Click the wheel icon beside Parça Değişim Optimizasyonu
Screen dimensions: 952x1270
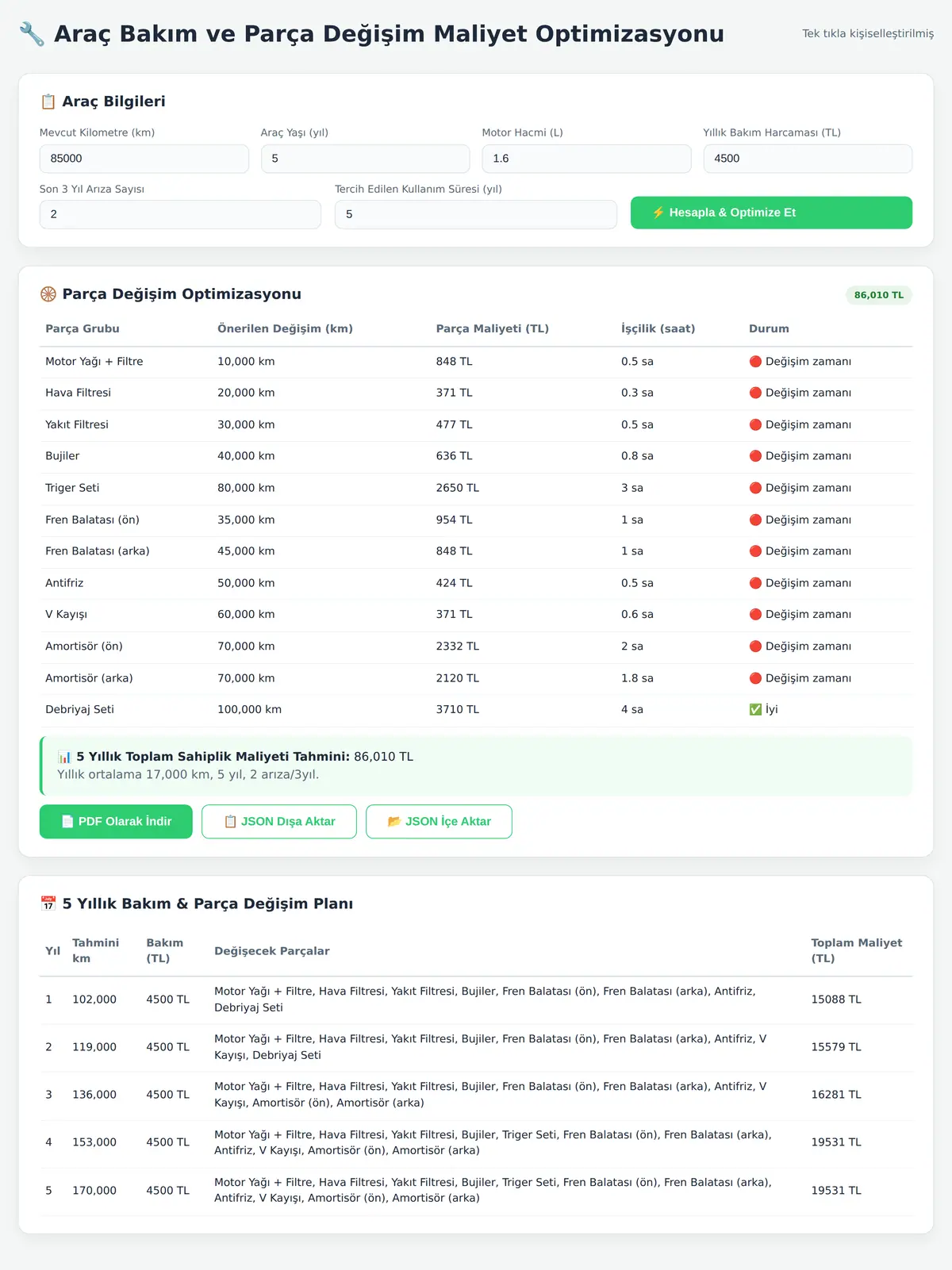[48, 294]
